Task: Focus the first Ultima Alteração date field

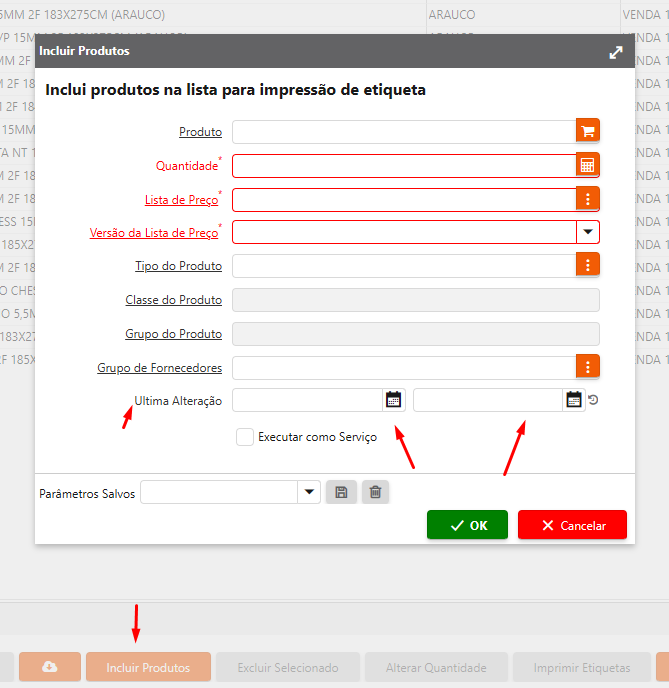Action: click(x=308, y=400)
